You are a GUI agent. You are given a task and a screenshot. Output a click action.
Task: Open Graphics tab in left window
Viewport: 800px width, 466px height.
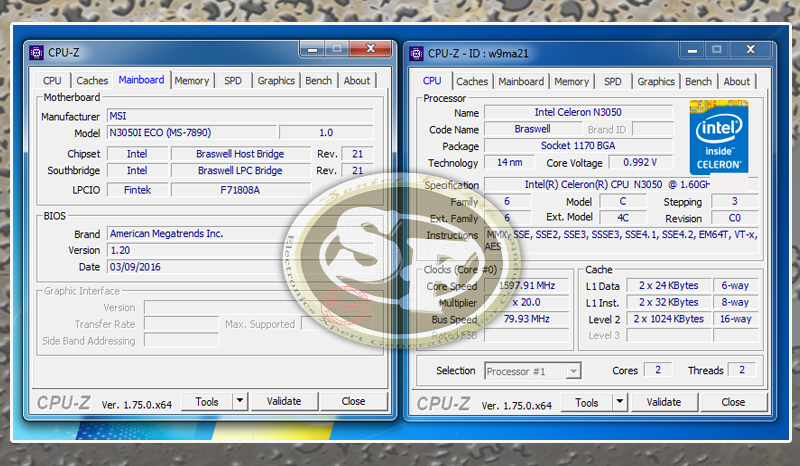276,81
